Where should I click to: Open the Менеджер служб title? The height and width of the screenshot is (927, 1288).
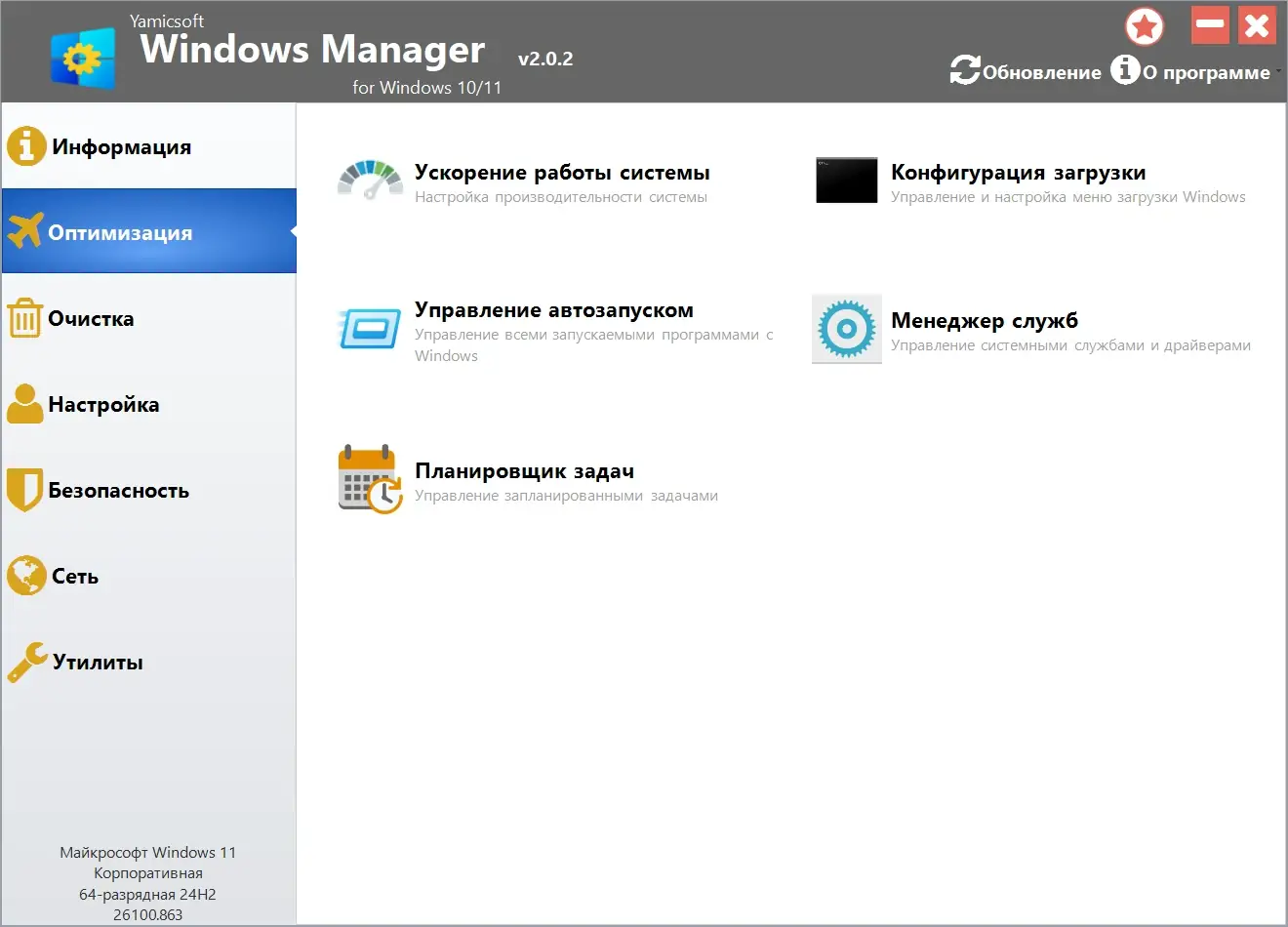985,321
